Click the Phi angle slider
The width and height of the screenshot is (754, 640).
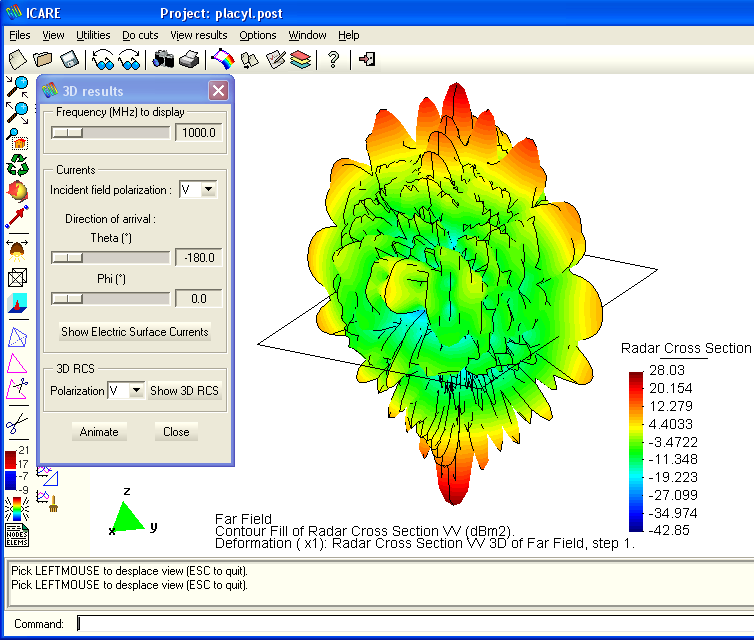[111, 299]
